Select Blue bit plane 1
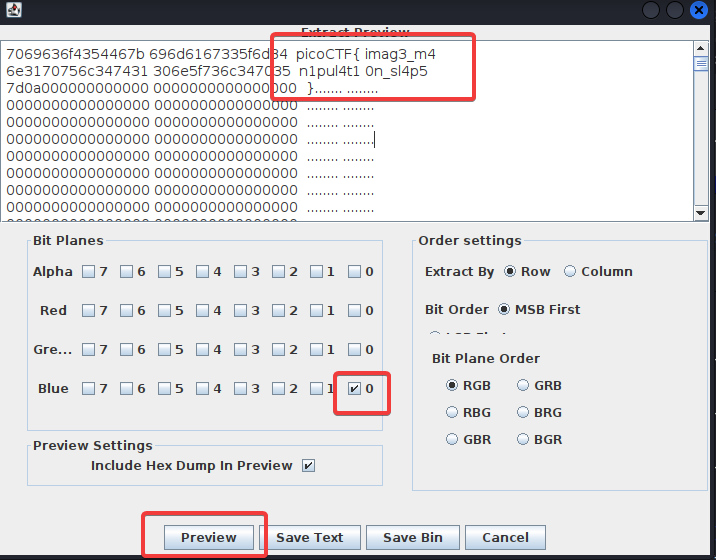716x560 pixels. tap(316, 389)
